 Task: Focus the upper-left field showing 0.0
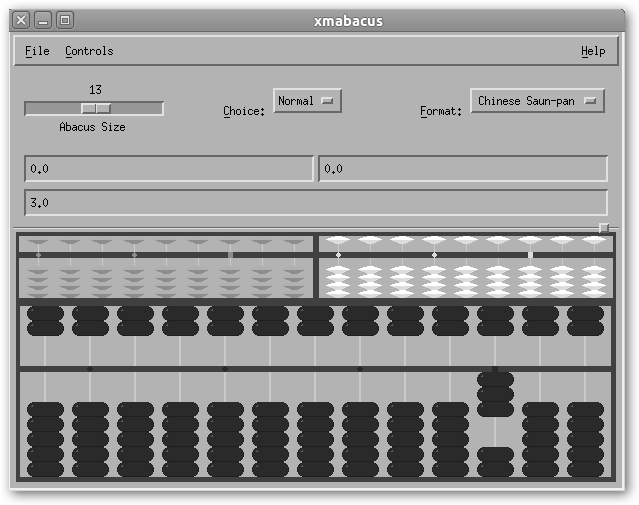(x=168, y=169)
